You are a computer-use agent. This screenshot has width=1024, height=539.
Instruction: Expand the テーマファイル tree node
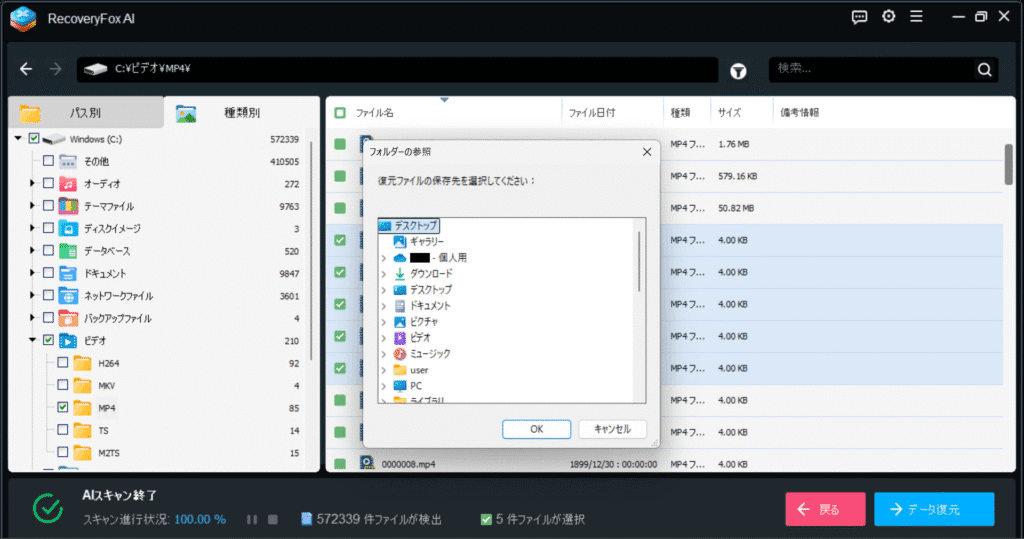tap(32, 206)
